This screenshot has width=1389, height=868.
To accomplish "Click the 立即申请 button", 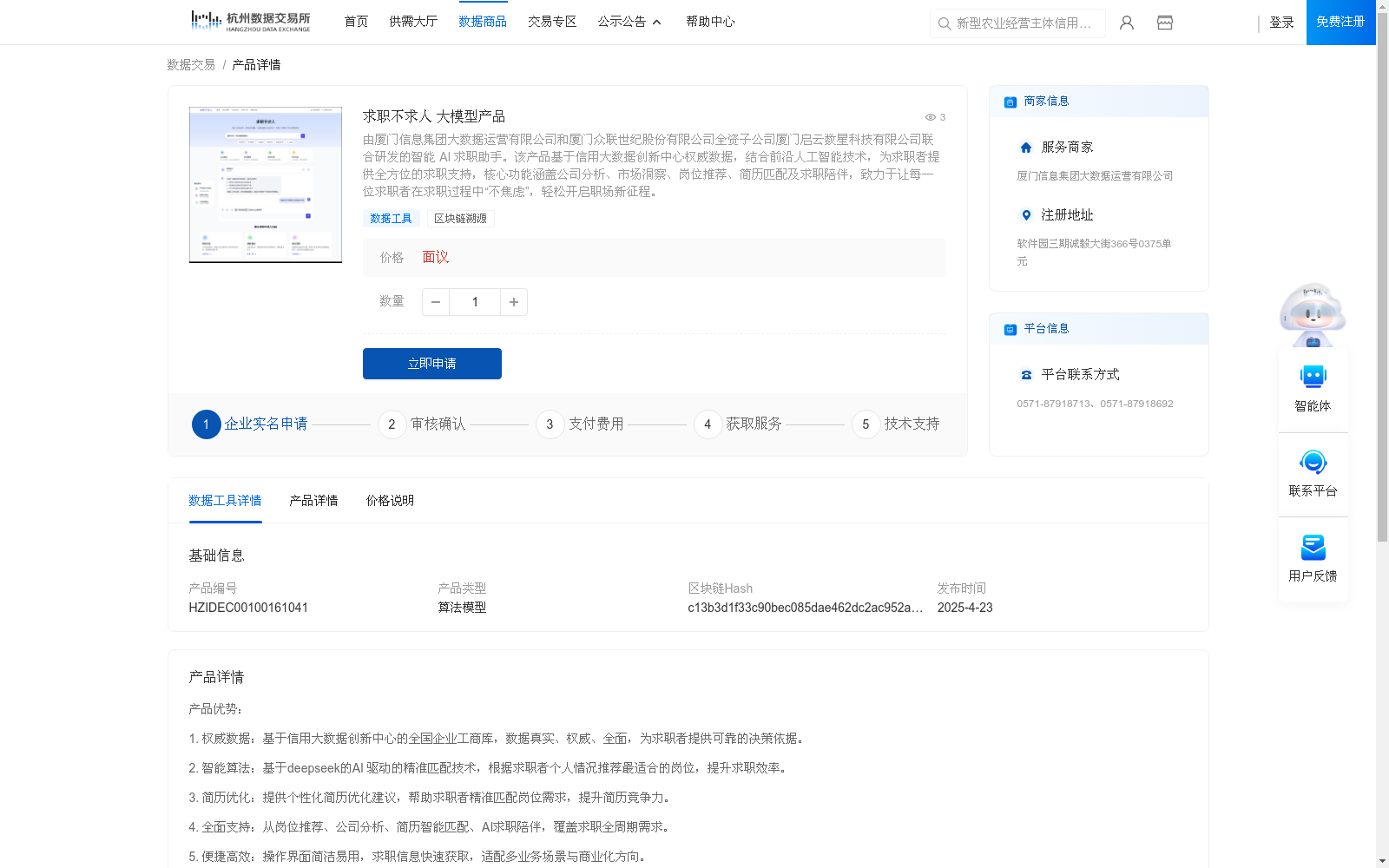I will (x=432, y=364).
